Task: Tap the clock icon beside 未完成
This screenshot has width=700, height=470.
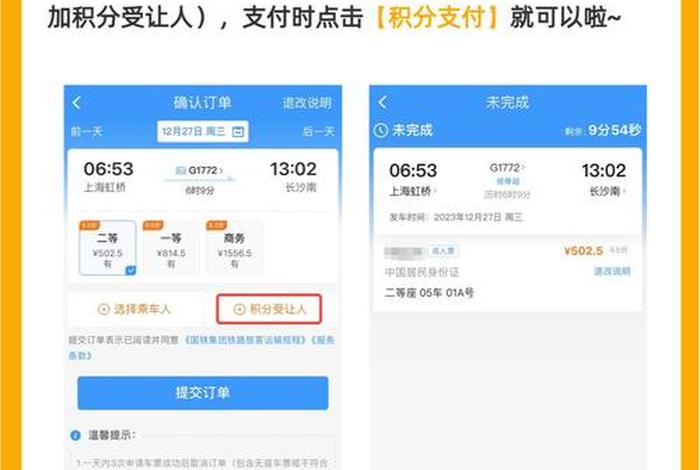Action: click(x=381, y=130)
